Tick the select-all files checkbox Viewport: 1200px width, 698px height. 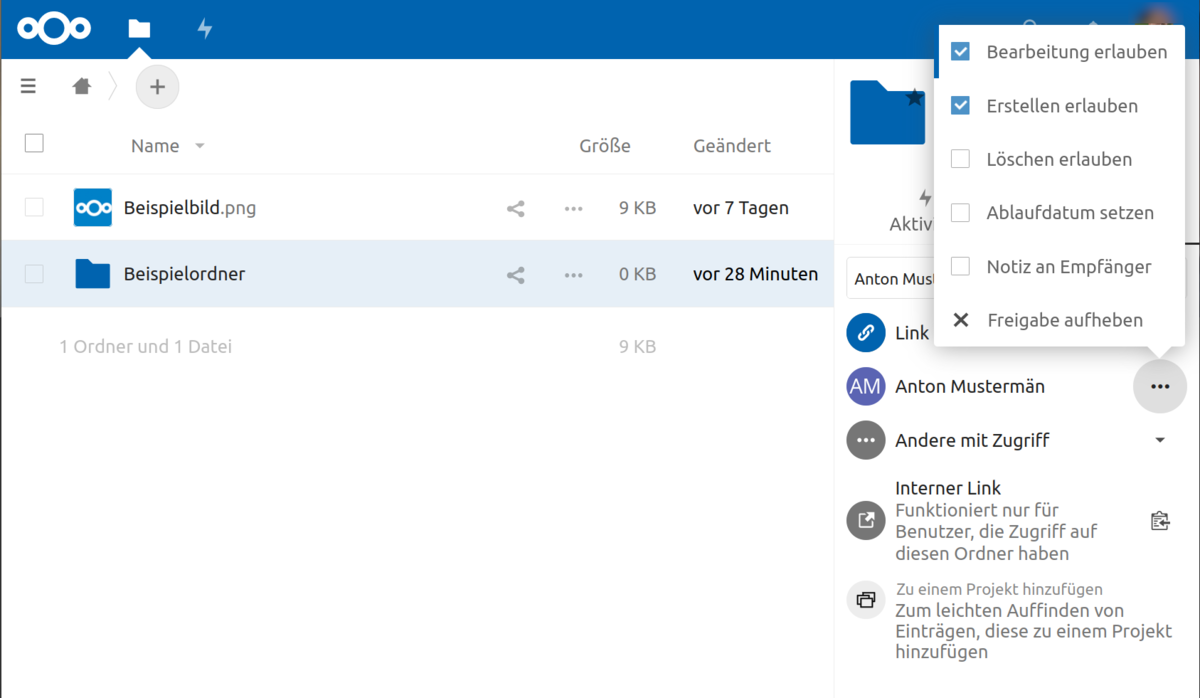click(x=34, y=144)
